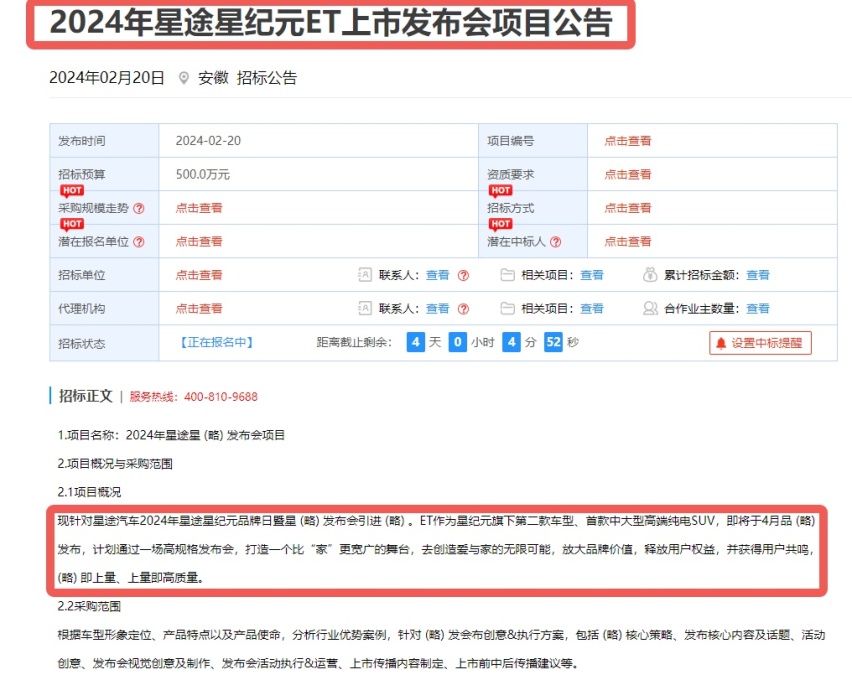The image size is (852, 680).
Task: Click 查看 for 代理机构 联系人
Action: tap(437, 309)
